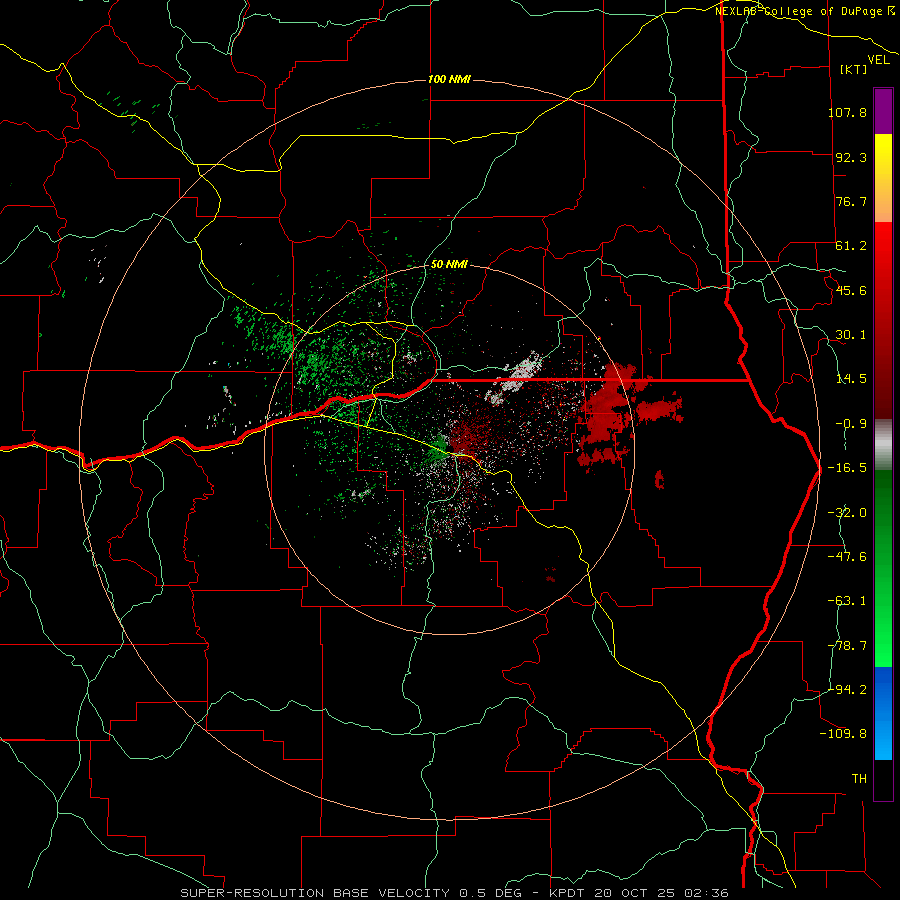Click the 61.2 legend value
Viewport: 900px width, 900px height.
tap(851, 246)
